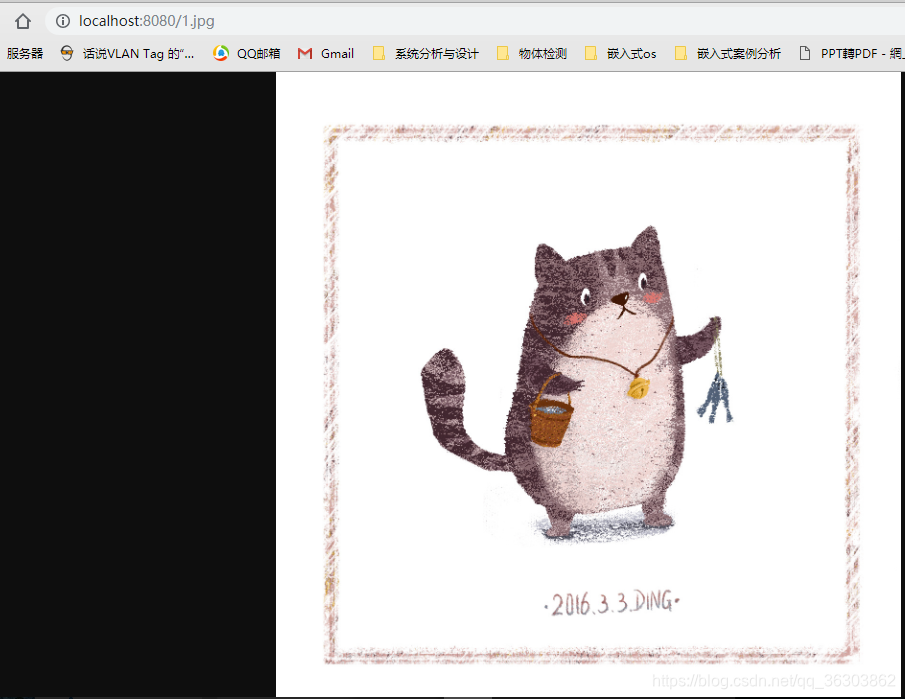Open the site information icon in address bar
This screenshot has height=699, width=905.
pos(62,21)
